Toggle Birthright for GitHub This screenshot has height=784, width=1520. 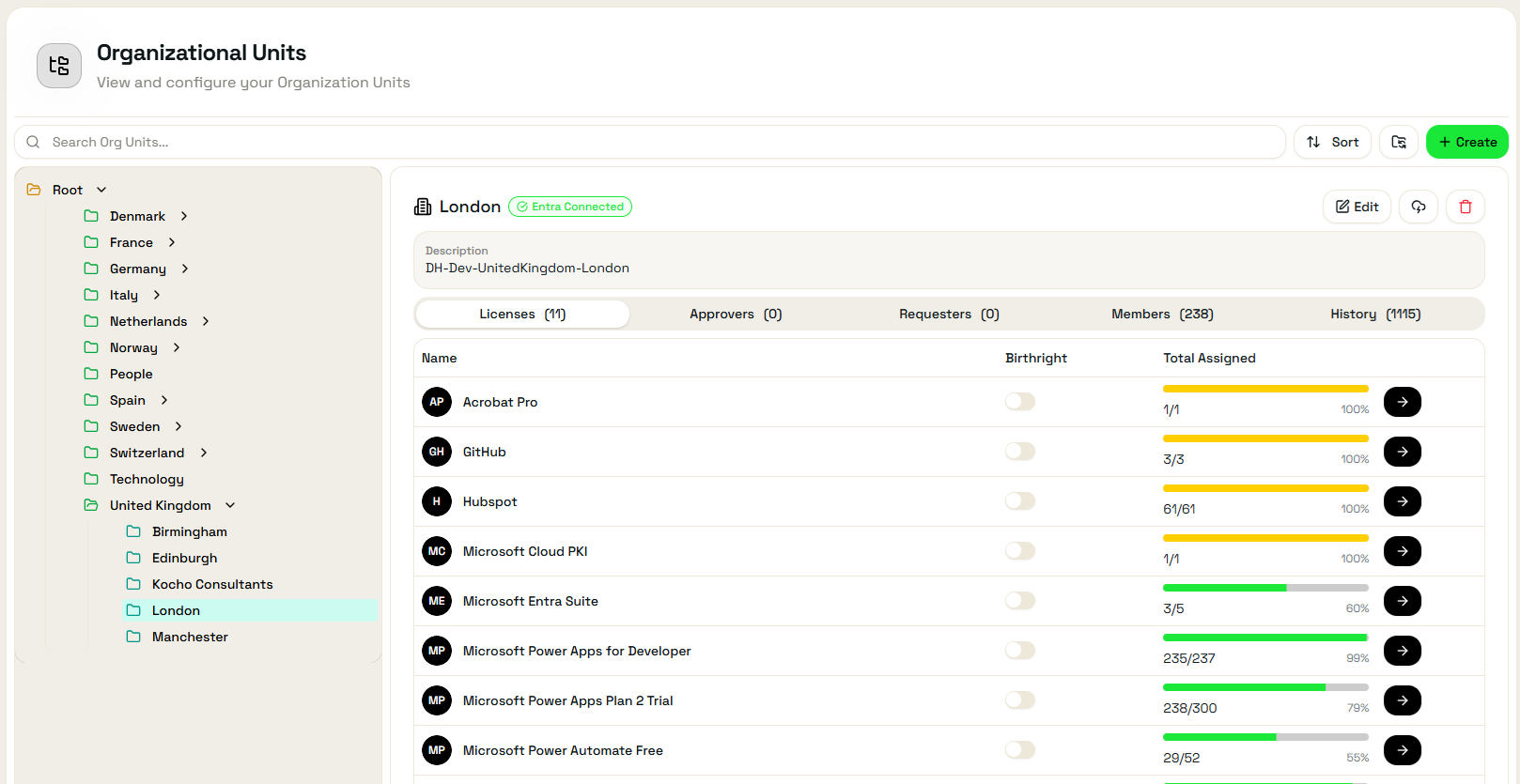pyautogui.click(x=1020, y=452)
